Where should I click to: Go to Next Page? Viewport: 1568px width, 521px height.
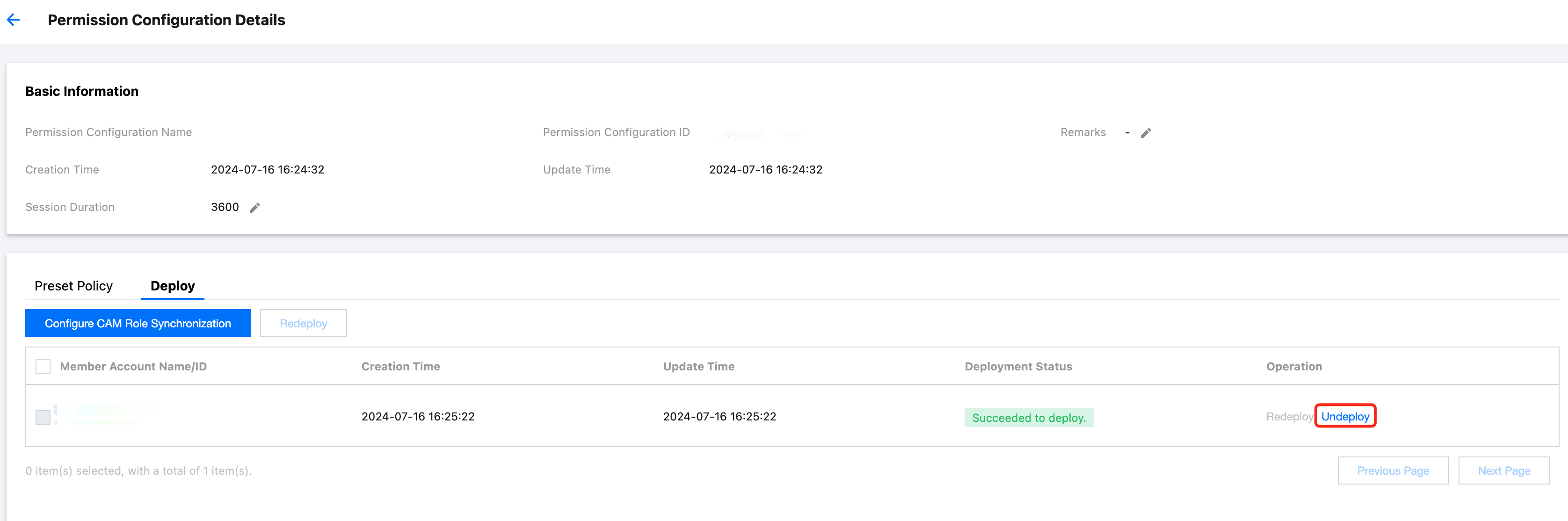click(x=1503, y=470)
